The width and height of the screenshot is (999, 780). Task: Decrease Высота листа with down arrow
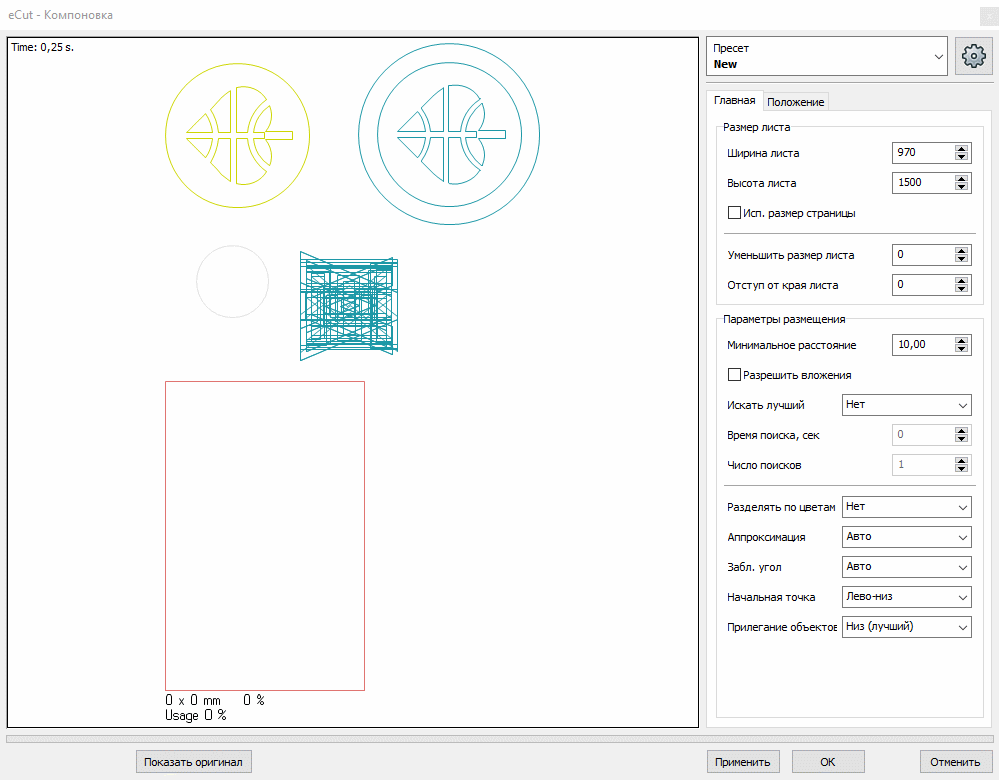961,187
